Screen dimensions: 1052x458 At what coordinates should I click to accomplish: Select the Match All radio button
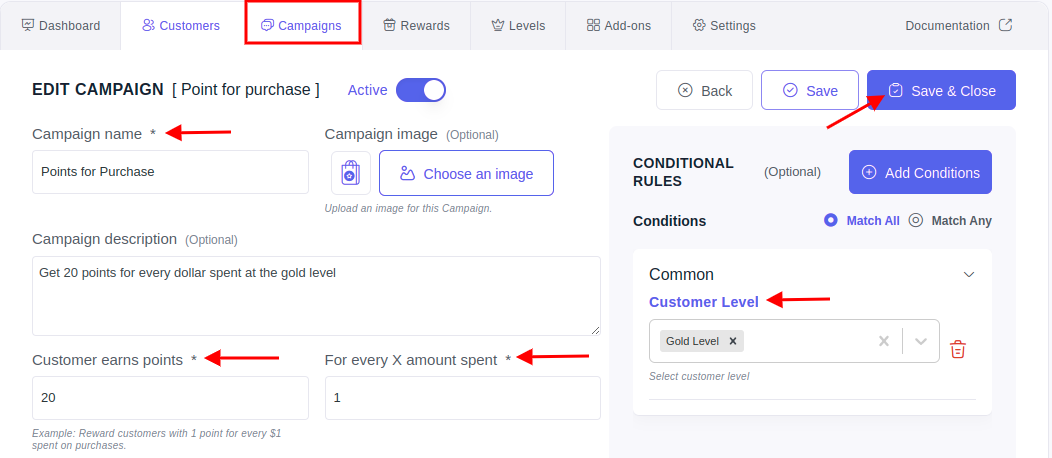pyautogui.click(x=831, y=220)
